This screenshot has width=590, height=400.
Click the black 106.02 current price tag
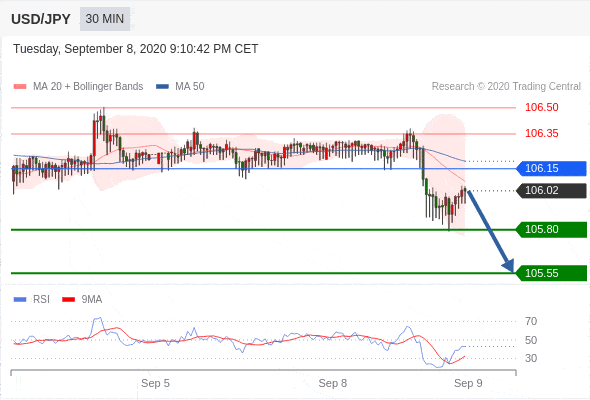tap(551, 190)
